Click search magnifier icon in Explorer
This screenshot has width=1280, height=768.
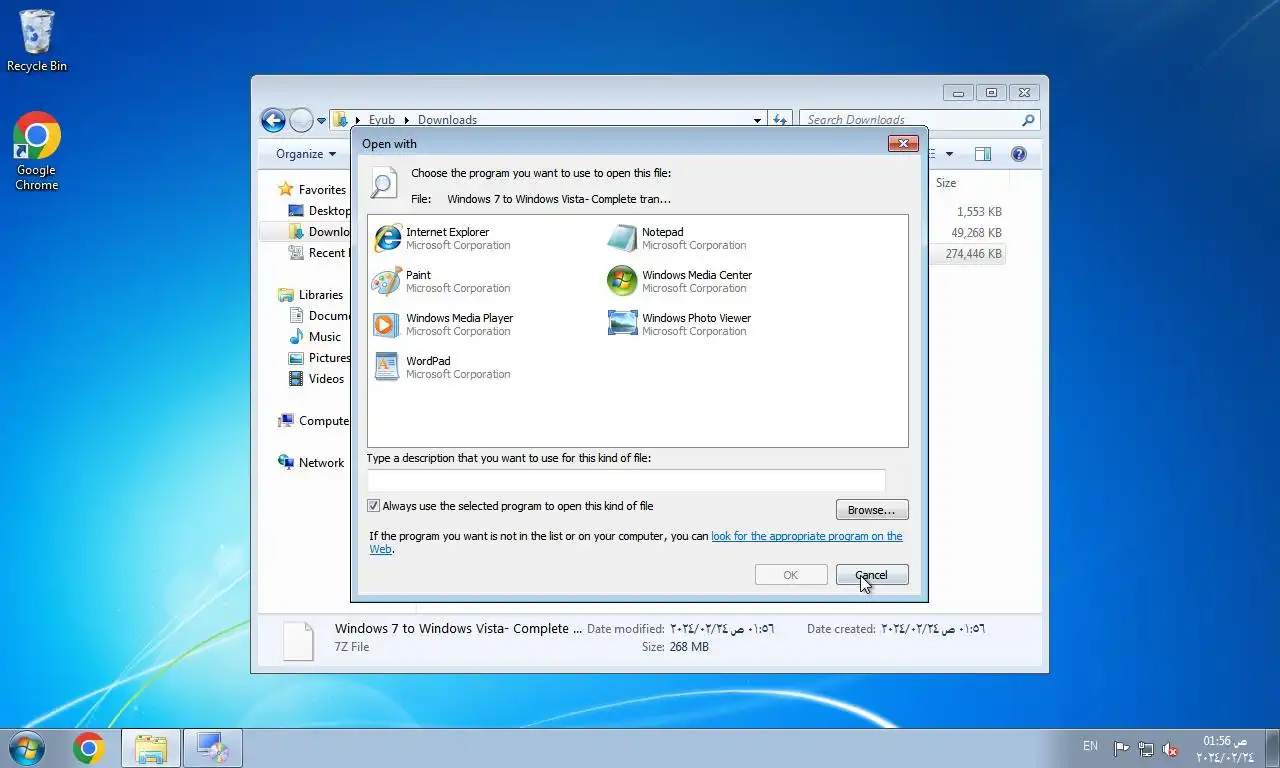pyautogui.click(x=1028, y=120)
